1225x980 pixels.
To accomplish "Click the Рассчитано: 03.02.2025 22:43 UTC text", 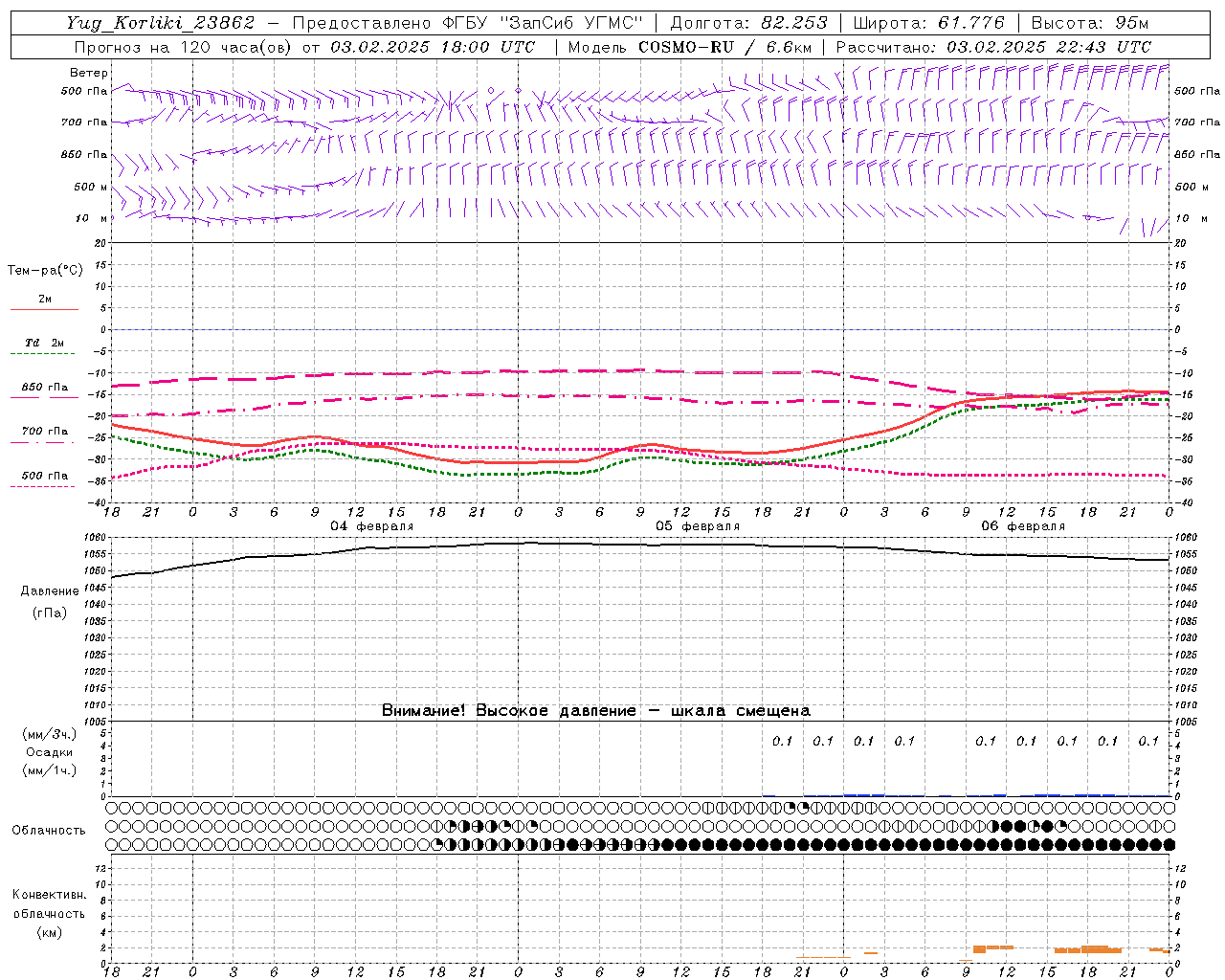I will pyautogui.click(x=993, y=47).
